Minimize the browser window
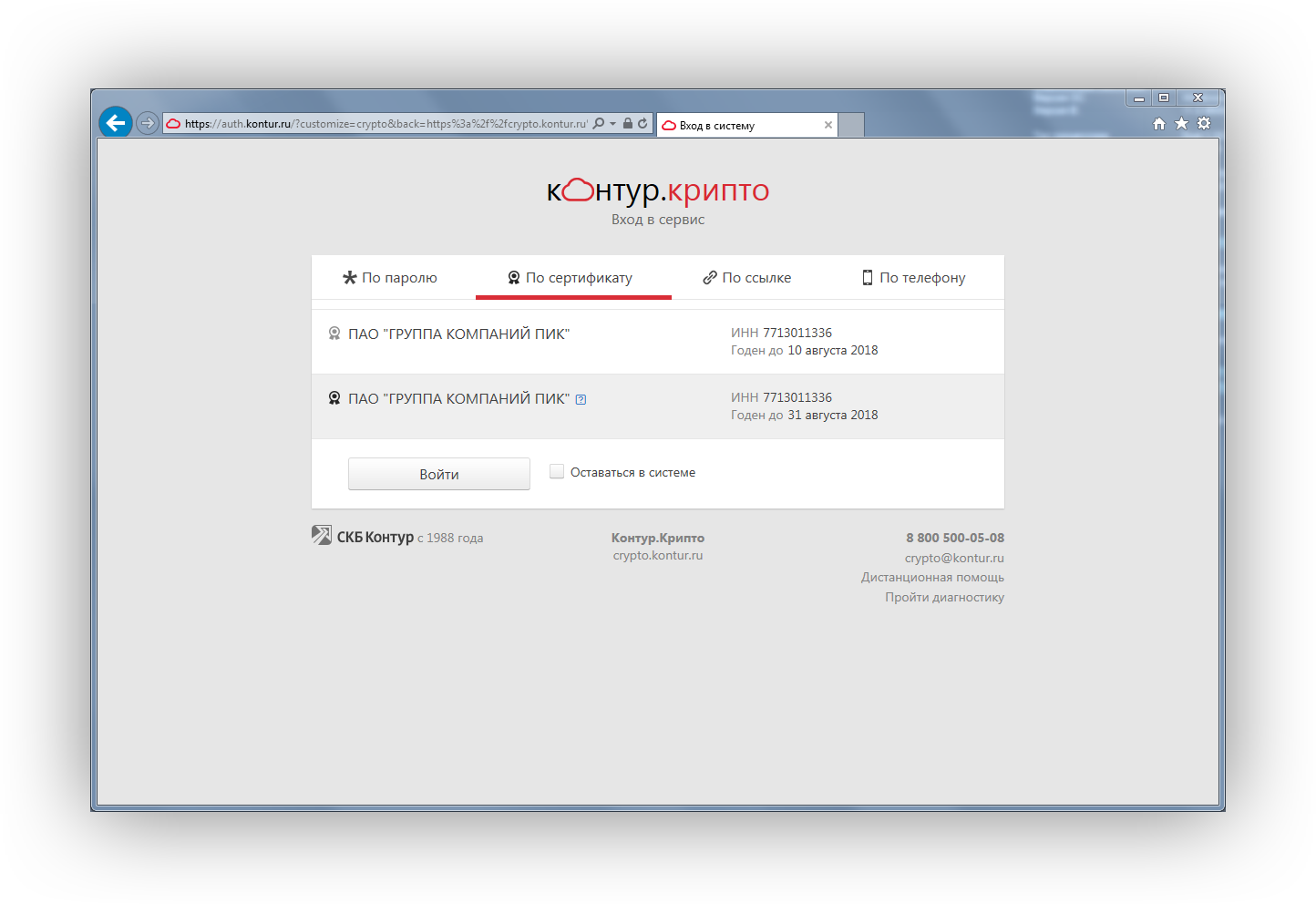Viewport: 1316px width, 904px height. [x=1139, y=98]
